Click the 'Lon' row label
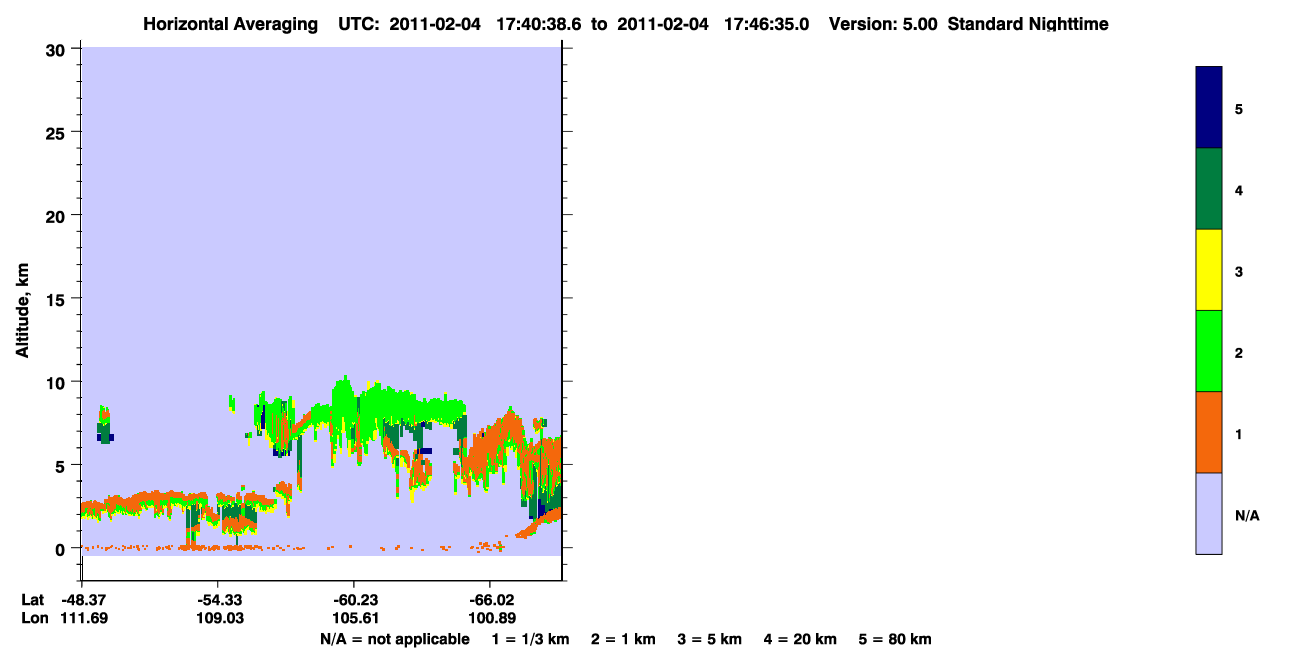The image size is (1300, 667). (34, 618)
